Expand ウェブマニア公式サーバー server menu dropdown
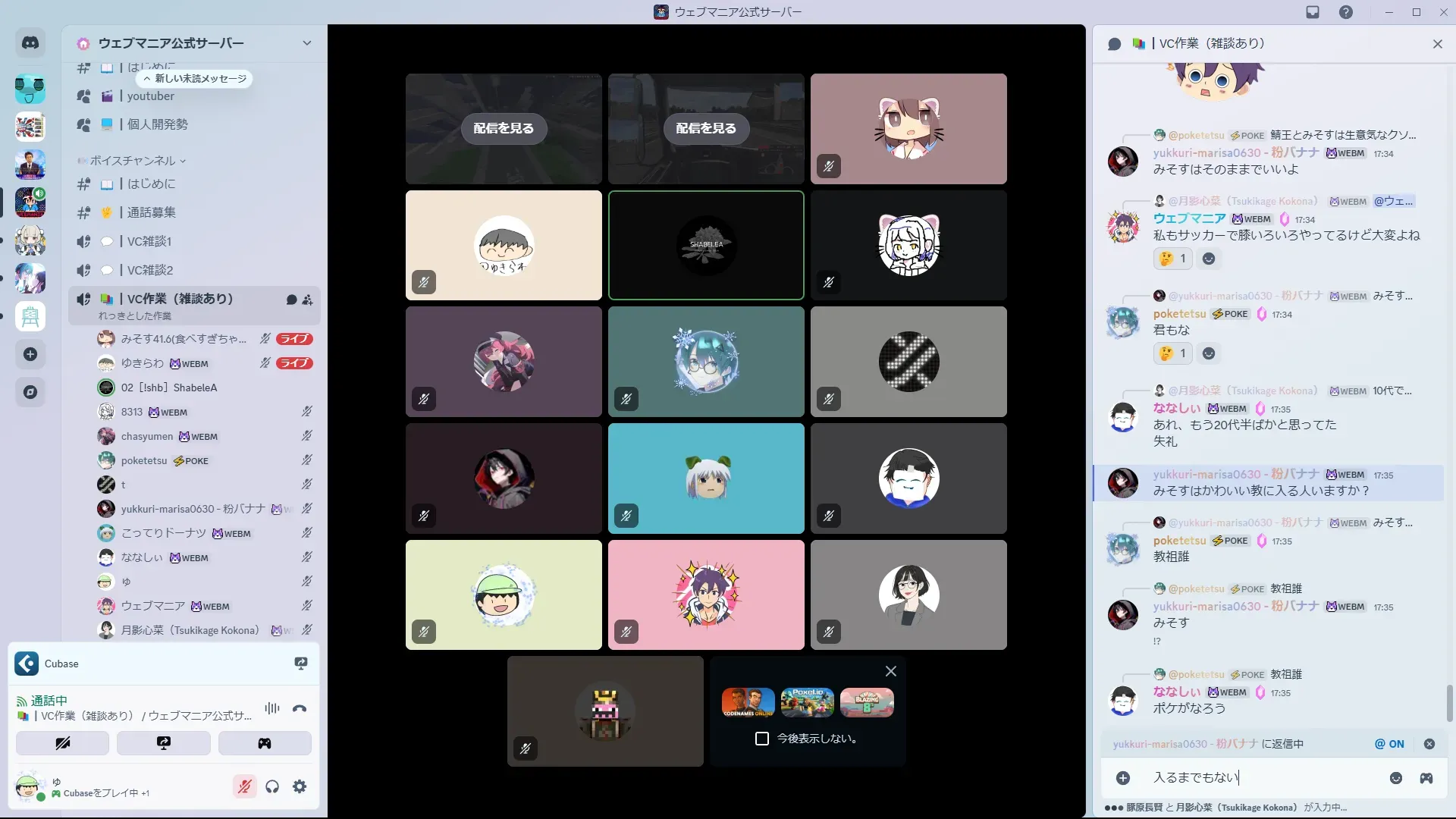 (x=306, y=43)
